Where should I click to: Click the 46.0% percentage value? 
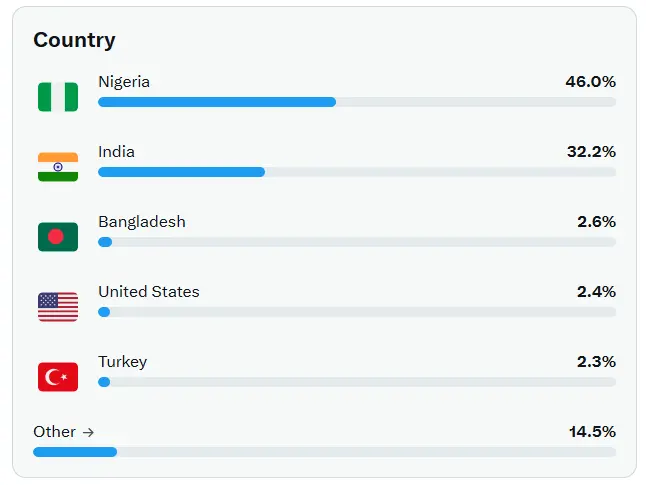[x=590, y=82]
